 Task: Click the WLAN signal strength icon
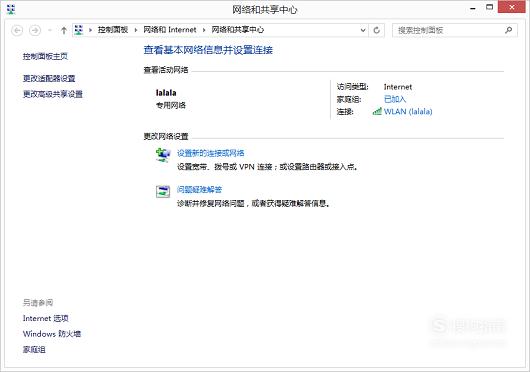(x=377, y=111)
